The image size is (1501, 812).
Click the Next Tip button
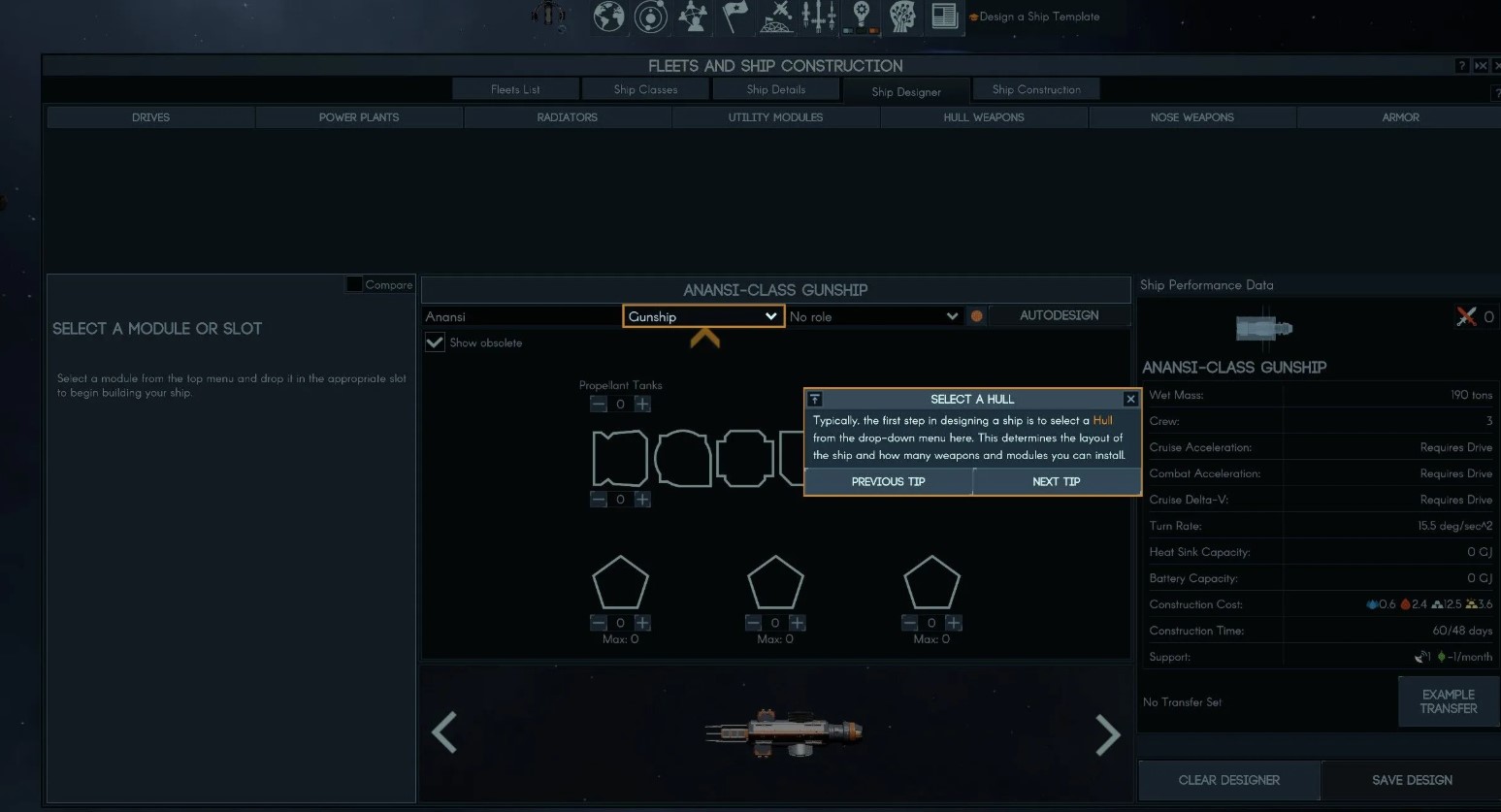(1056, 481)
